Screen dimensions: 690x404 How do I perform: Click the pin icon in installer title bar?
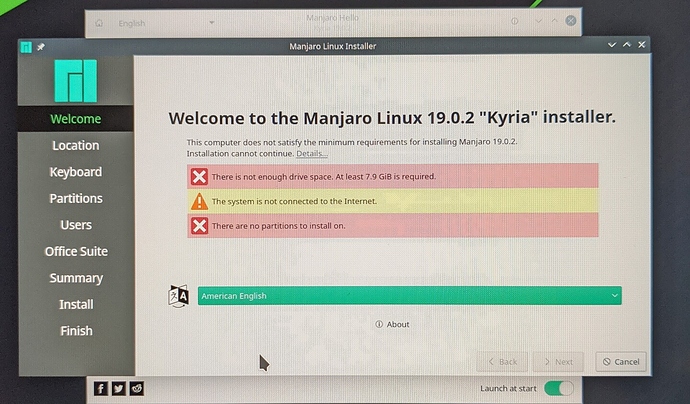pos(40,47)
